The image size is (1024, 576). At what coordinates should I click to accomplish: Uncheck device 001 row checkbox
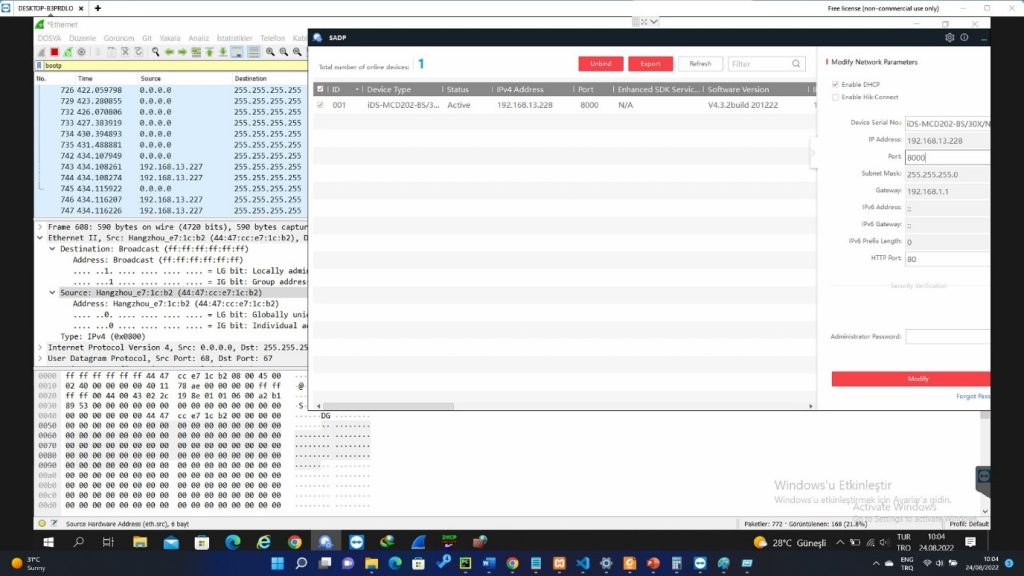(x=320, y=104)
